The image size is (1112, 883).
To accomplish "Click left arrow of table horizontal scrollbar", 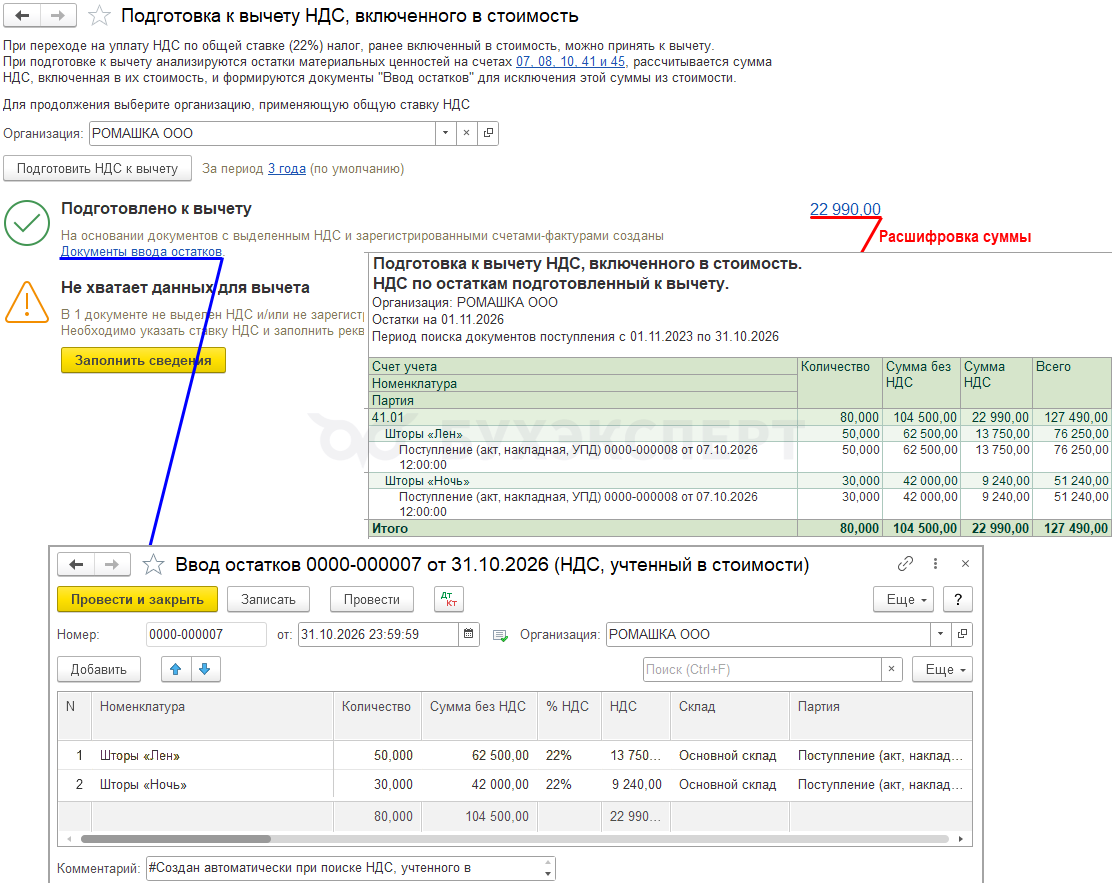I will (69, 839).
